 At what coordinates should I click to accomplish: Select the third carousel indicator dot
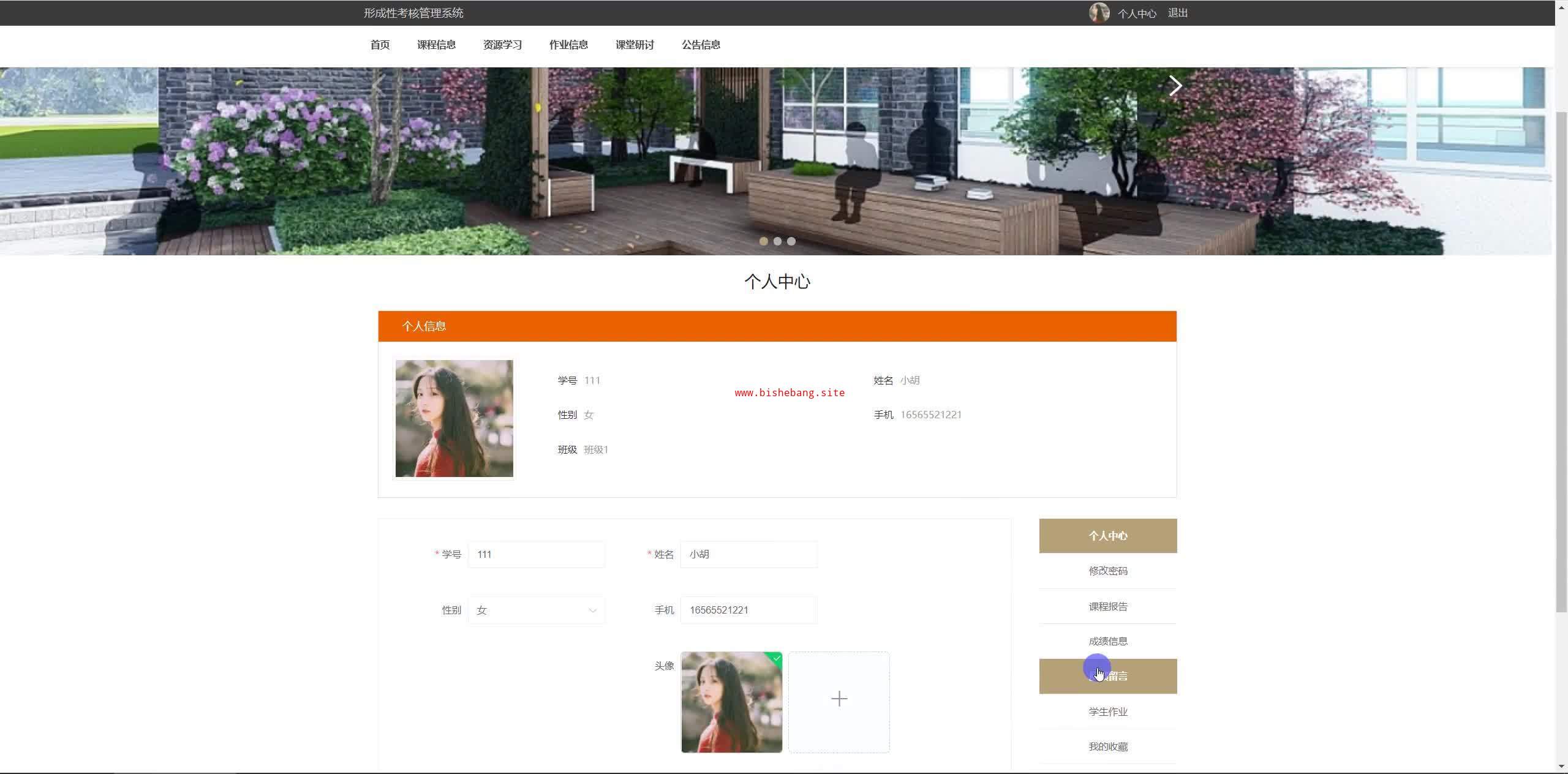[x=791, y=241]
